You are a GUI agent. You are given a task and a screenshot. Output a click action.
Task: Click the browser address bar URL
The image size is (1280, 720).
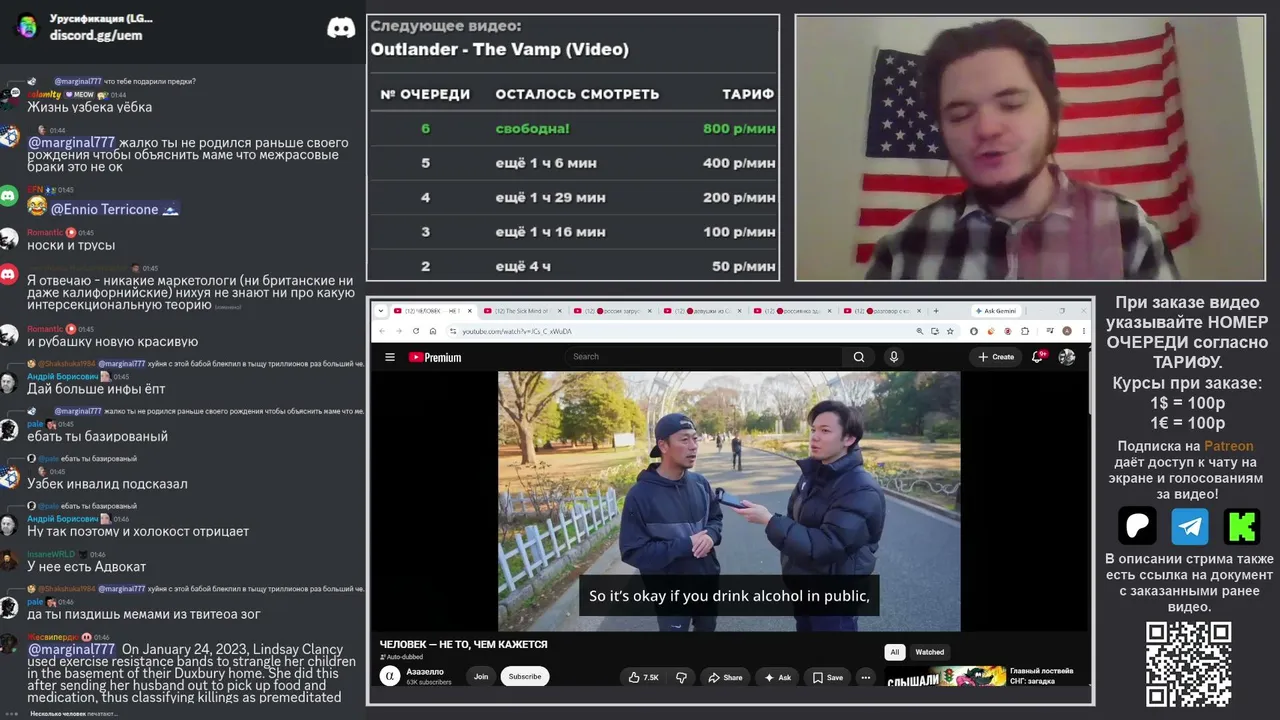click(517, 331)
